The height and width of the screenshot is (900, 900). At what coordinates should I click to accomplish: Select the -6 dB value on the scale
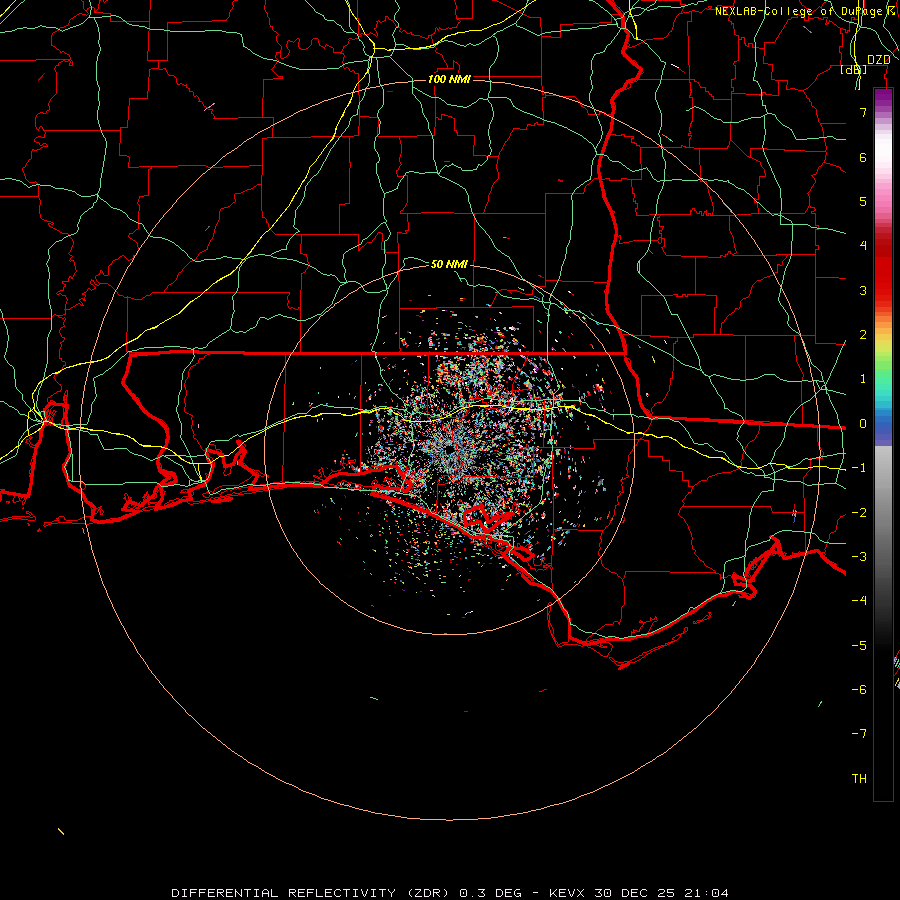point(859,690)
